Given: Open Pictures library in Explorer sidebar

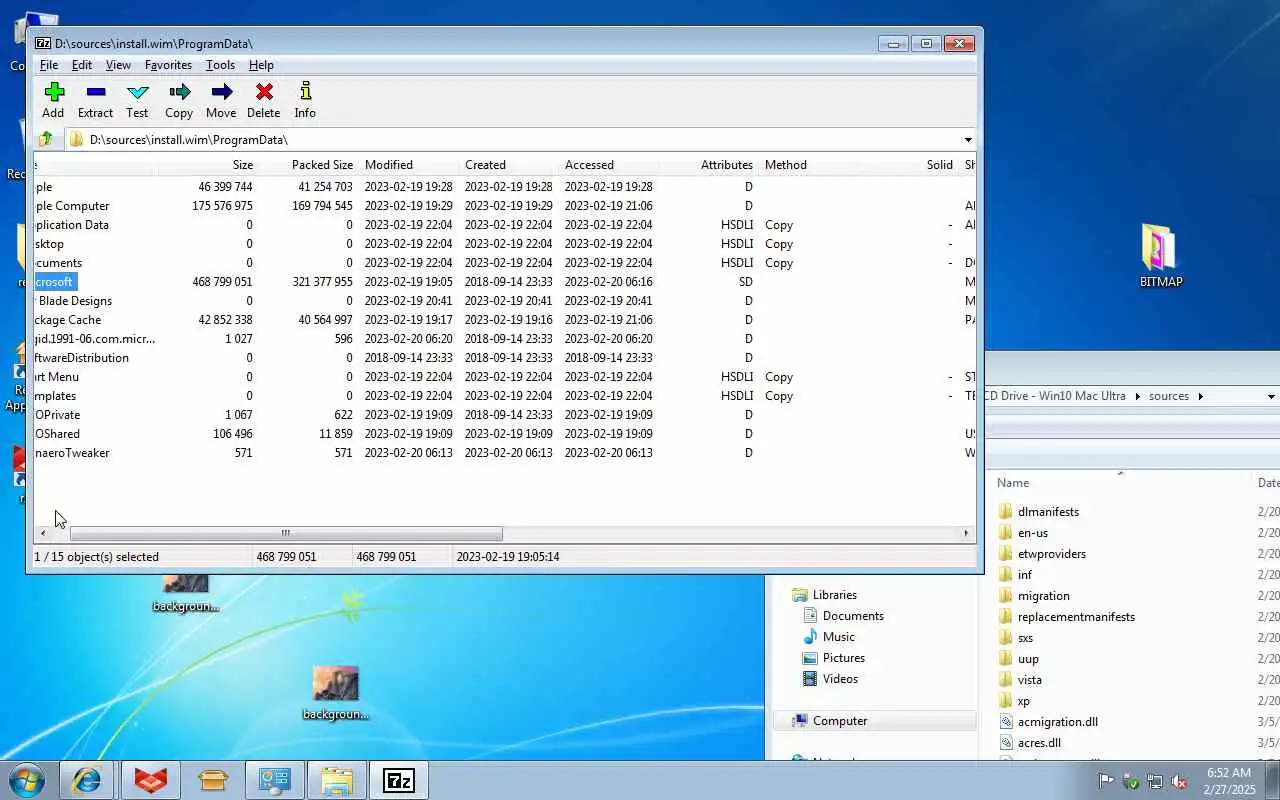Looking at the screenshot, I should tap(843, 658).
